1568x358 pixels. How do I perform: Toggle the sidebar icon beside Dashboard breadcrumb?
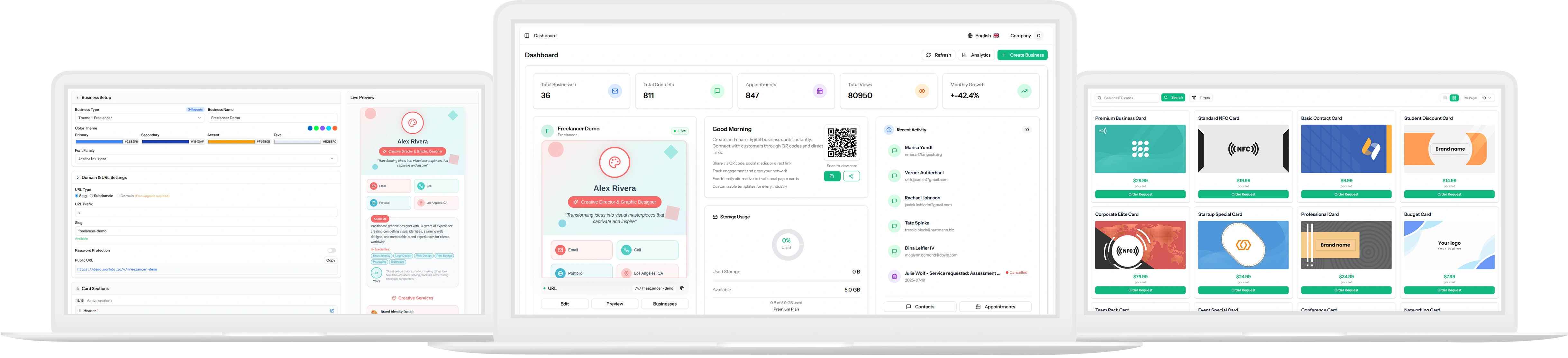(x=526, y=36)
